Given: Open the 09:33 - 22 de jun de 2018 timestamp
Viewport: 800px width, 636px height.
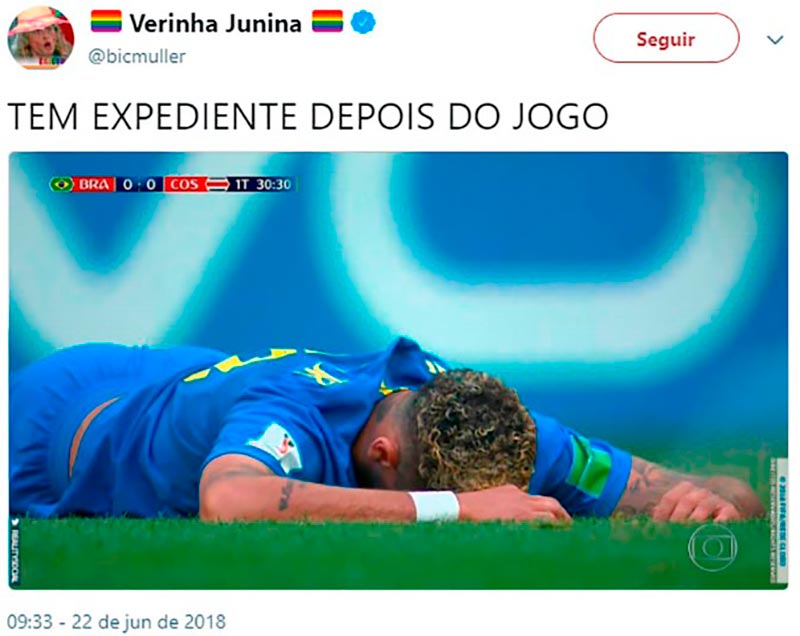Looking at the screenshot, I should point(116,622).
